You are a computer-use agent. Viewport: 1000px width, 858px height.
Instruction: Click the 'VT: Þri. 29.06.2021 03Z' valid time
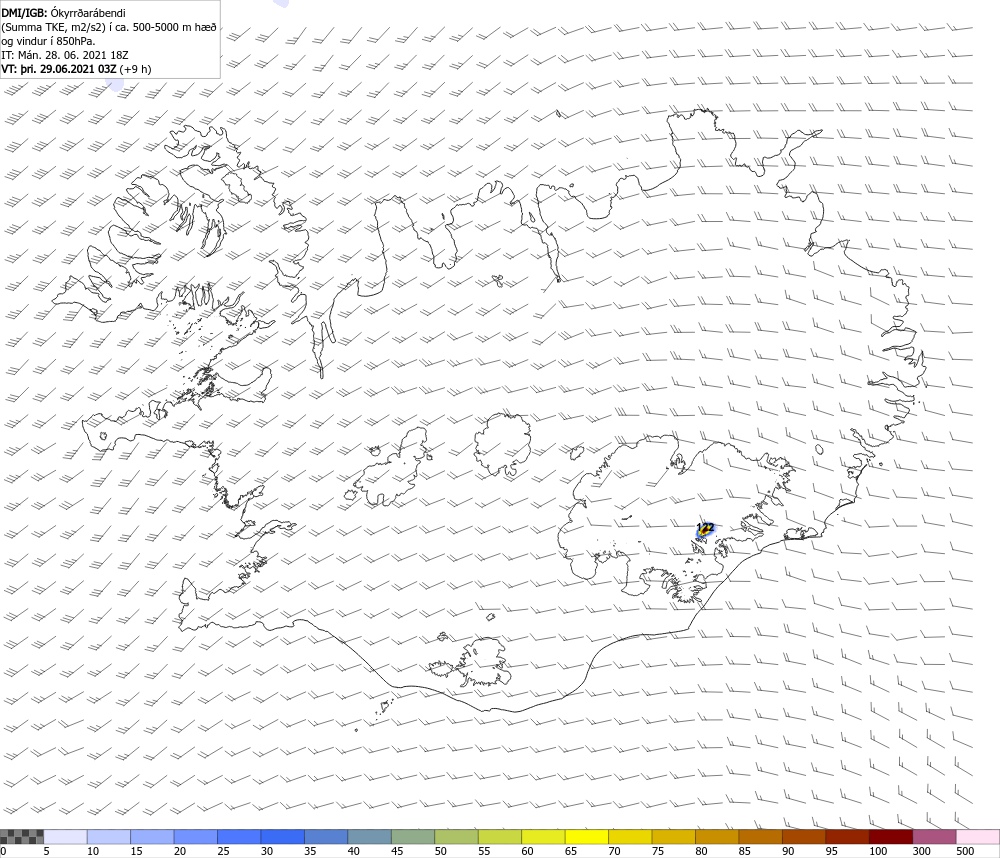tap(59, 69)
